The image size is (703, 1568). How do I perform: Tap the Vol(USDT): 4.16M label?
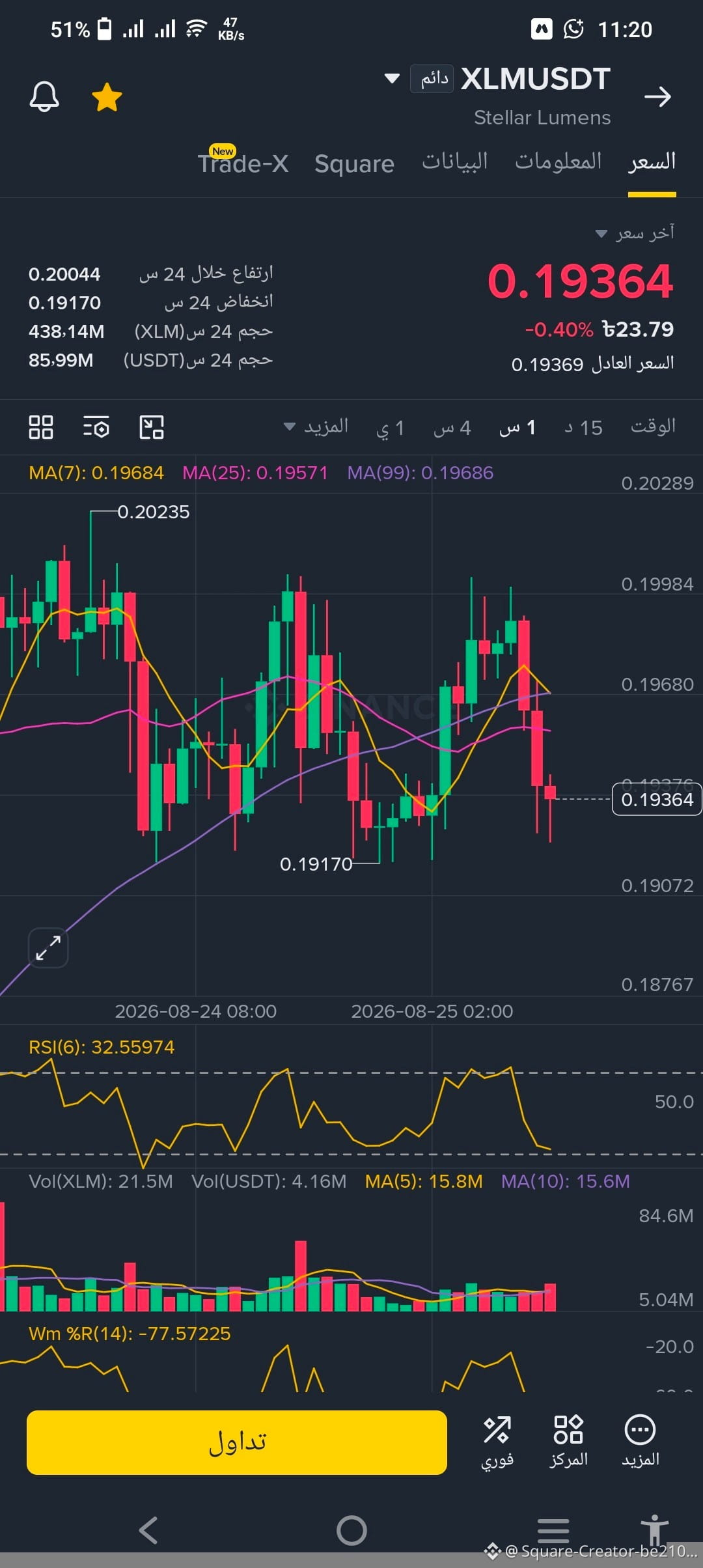click(x=269, y=1181)
